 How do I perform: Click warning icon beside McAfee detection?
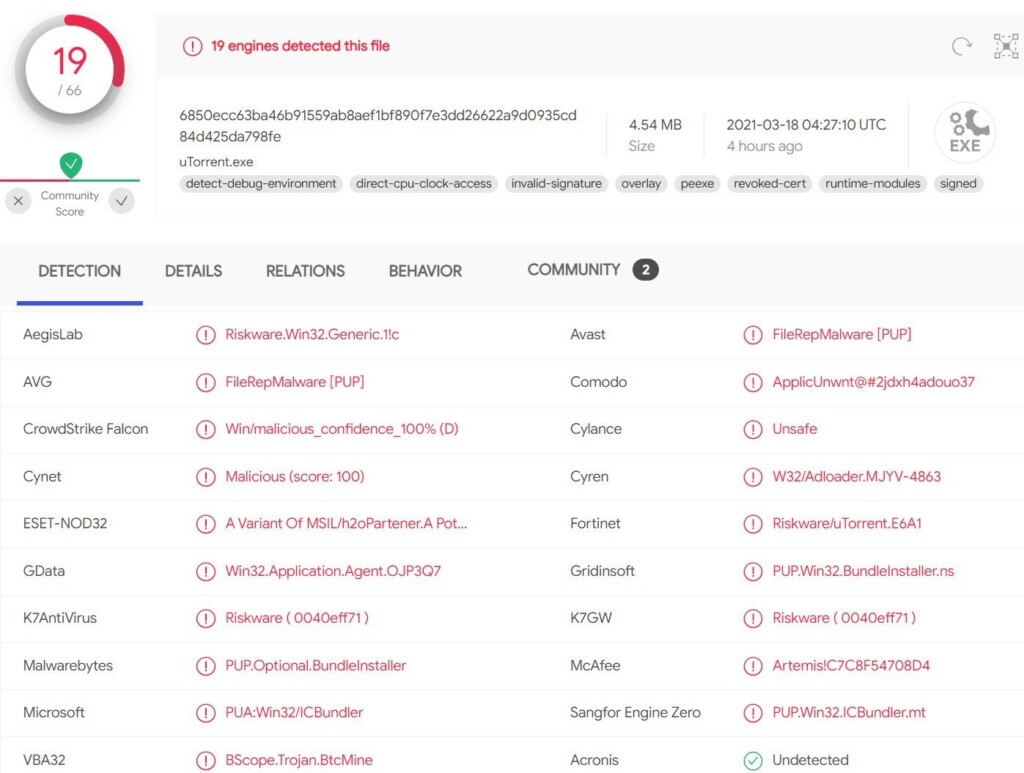tap(752, 666)
